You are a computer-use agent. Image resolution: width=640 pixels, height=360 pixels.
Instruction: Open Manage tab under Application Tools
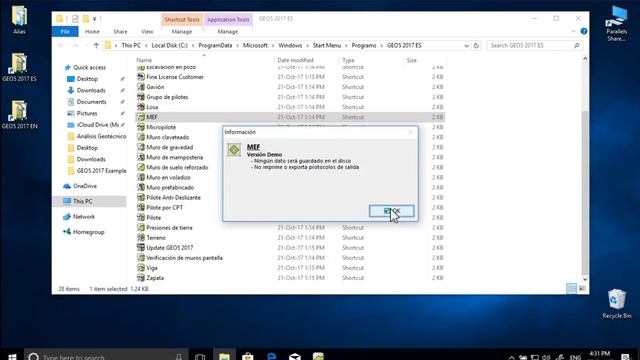pyautogui.click(x=228, y=31)
